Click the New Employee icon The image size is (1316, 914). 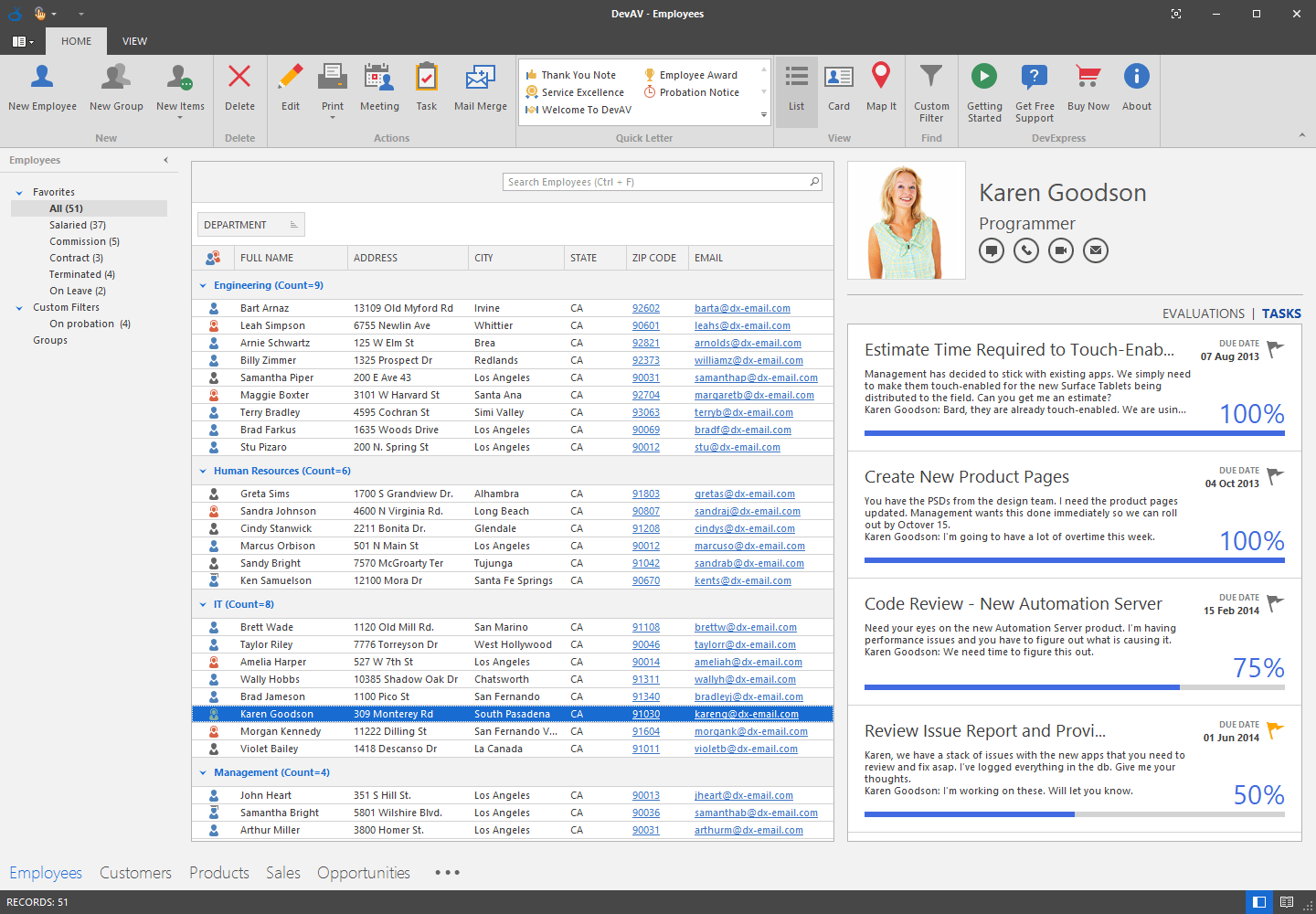point(42,78)
